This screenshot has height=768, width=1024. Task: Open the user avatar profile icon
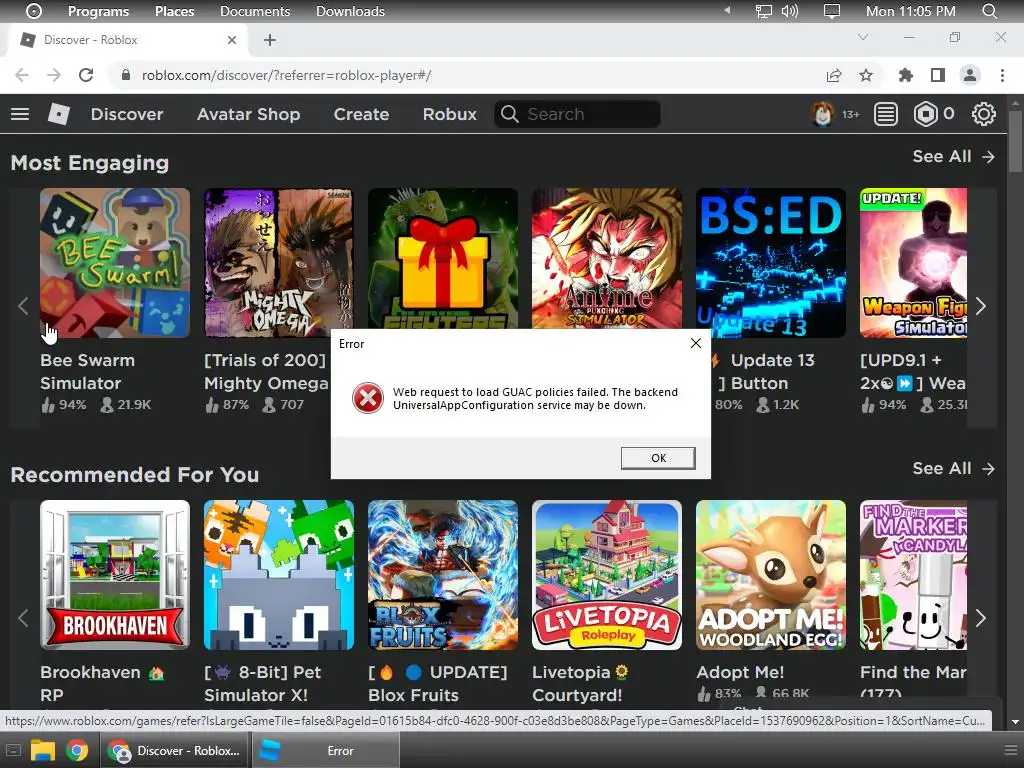pyautogui.click(x=822, y=114)
